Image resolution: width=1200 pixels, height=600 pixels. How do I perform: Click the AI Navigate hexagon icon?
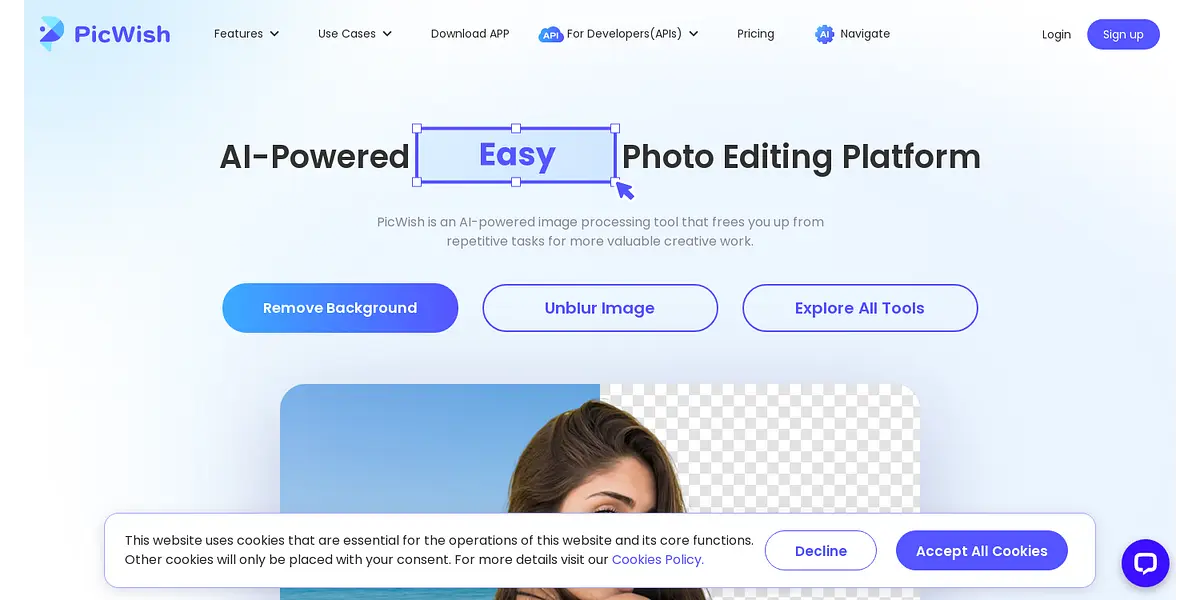[x=824, y=34]
